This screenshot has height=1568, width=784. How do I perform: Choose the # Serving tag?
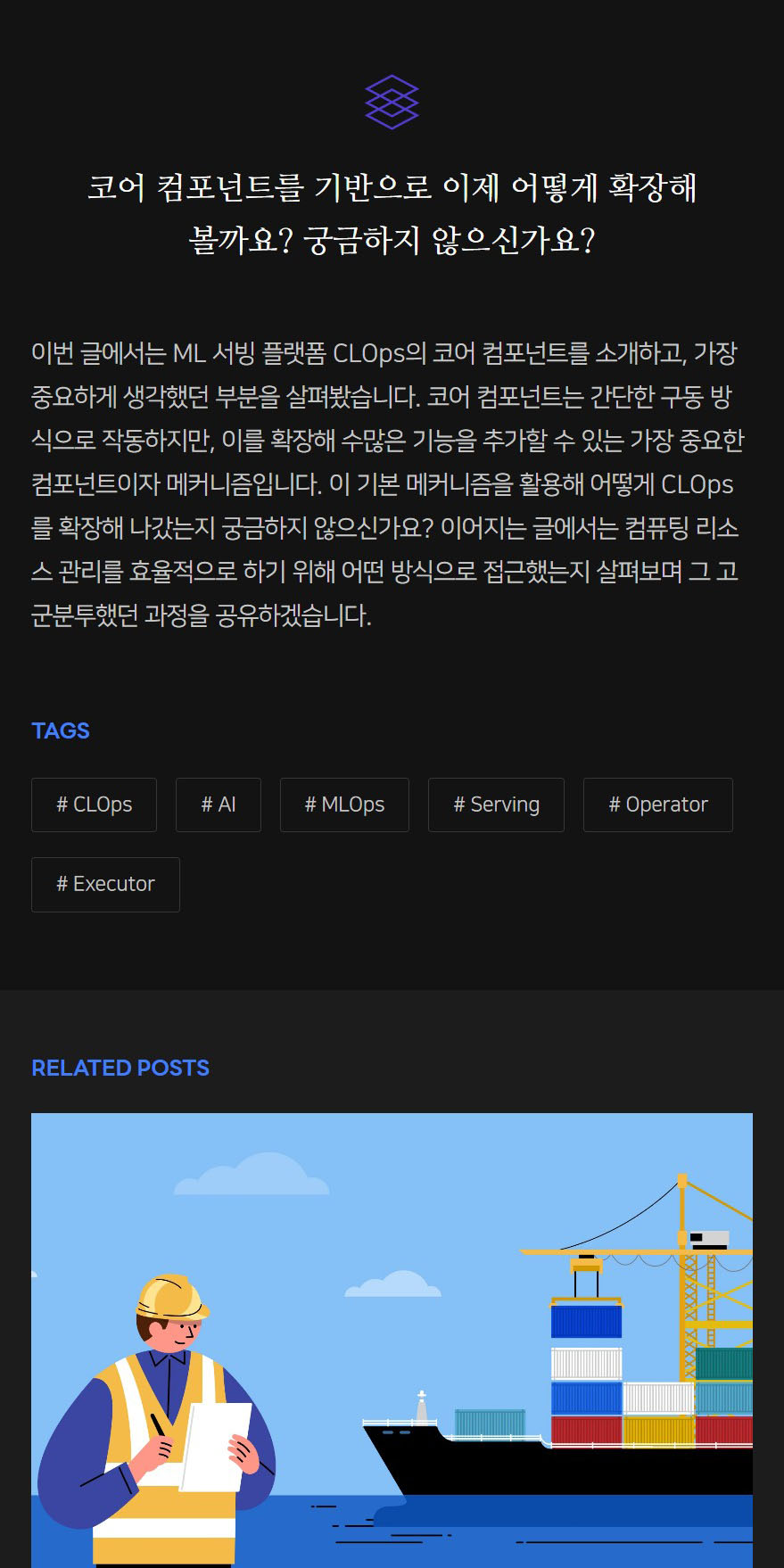pos(496,805)
